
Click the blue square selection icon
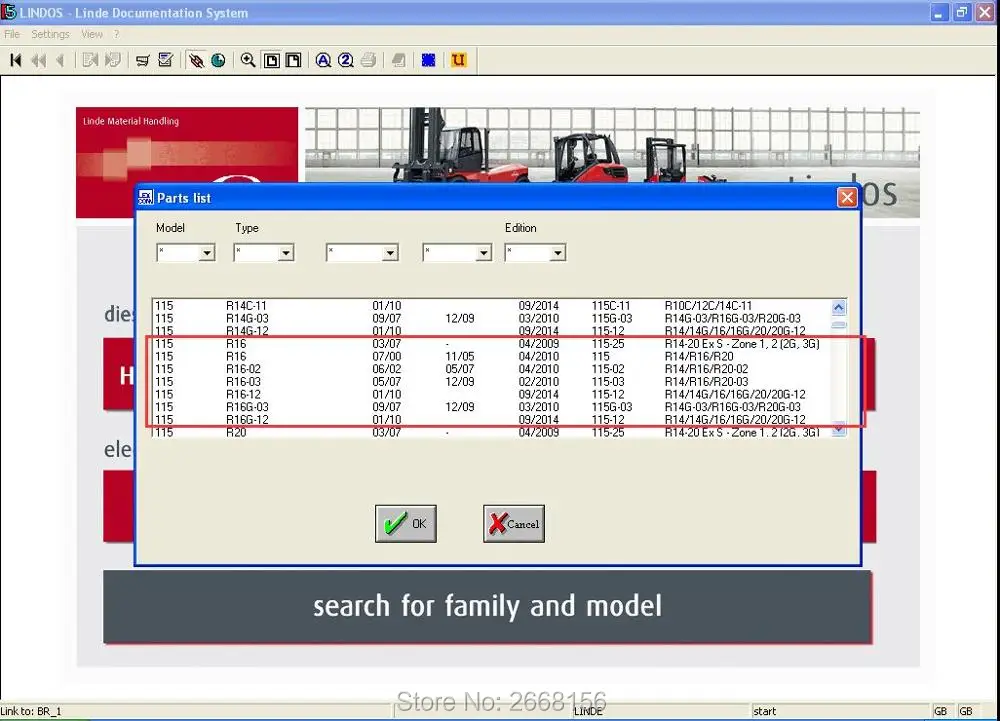click(x=429, y=61)
